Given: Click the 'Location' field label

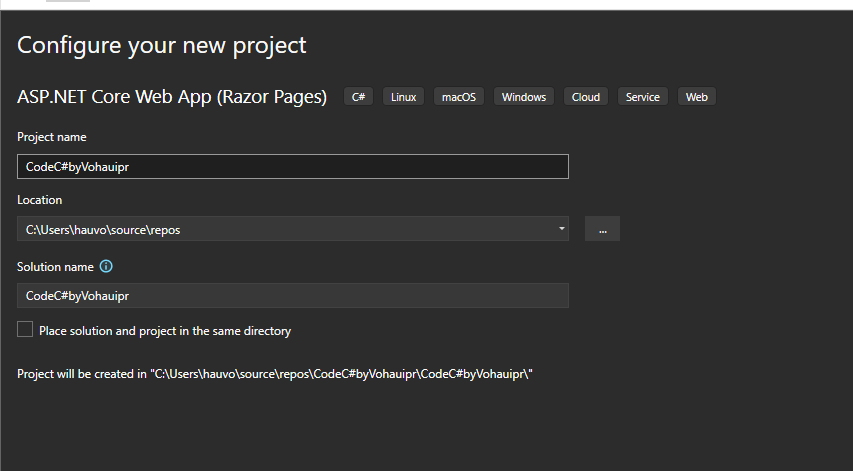Looking at the screenshot, I should tap(40, 200).
